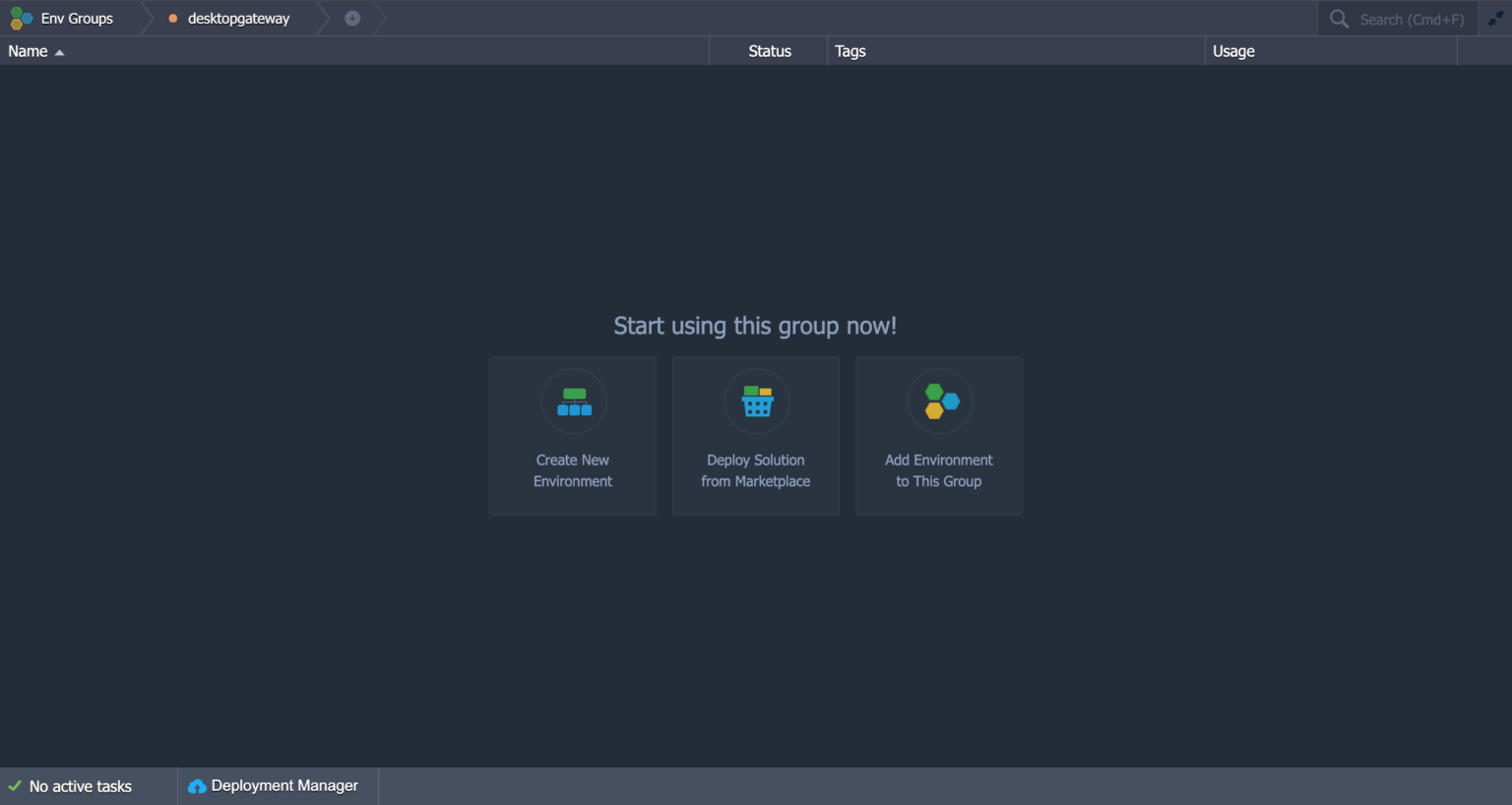This screenshot has width=1512, height=805.
Task: Click Add Environment to This Group
Action: coord(938,436)
